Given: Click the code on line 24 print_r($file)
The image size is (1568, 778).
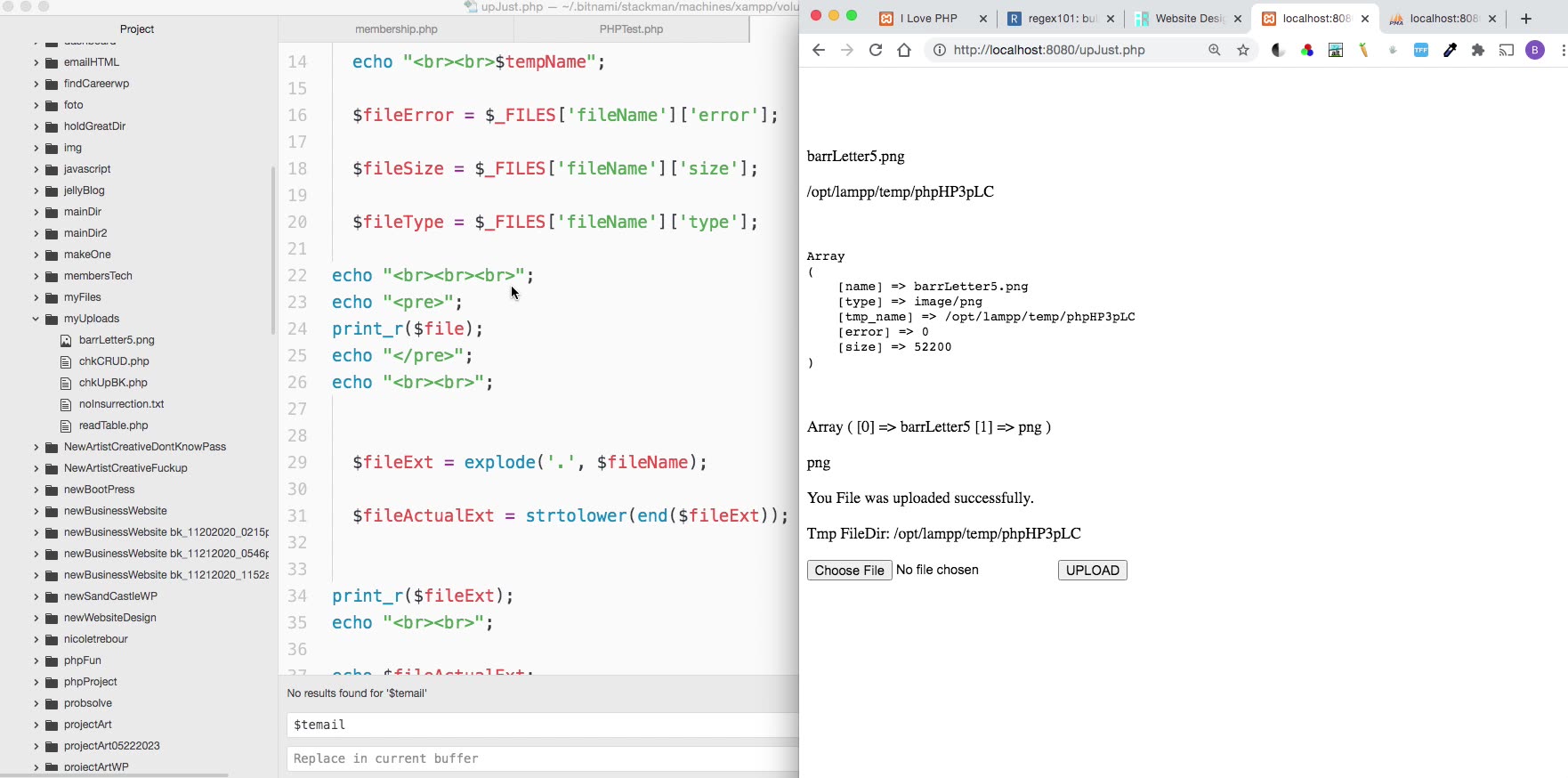Looking at the screenshot, I should [x=408, y=329].
